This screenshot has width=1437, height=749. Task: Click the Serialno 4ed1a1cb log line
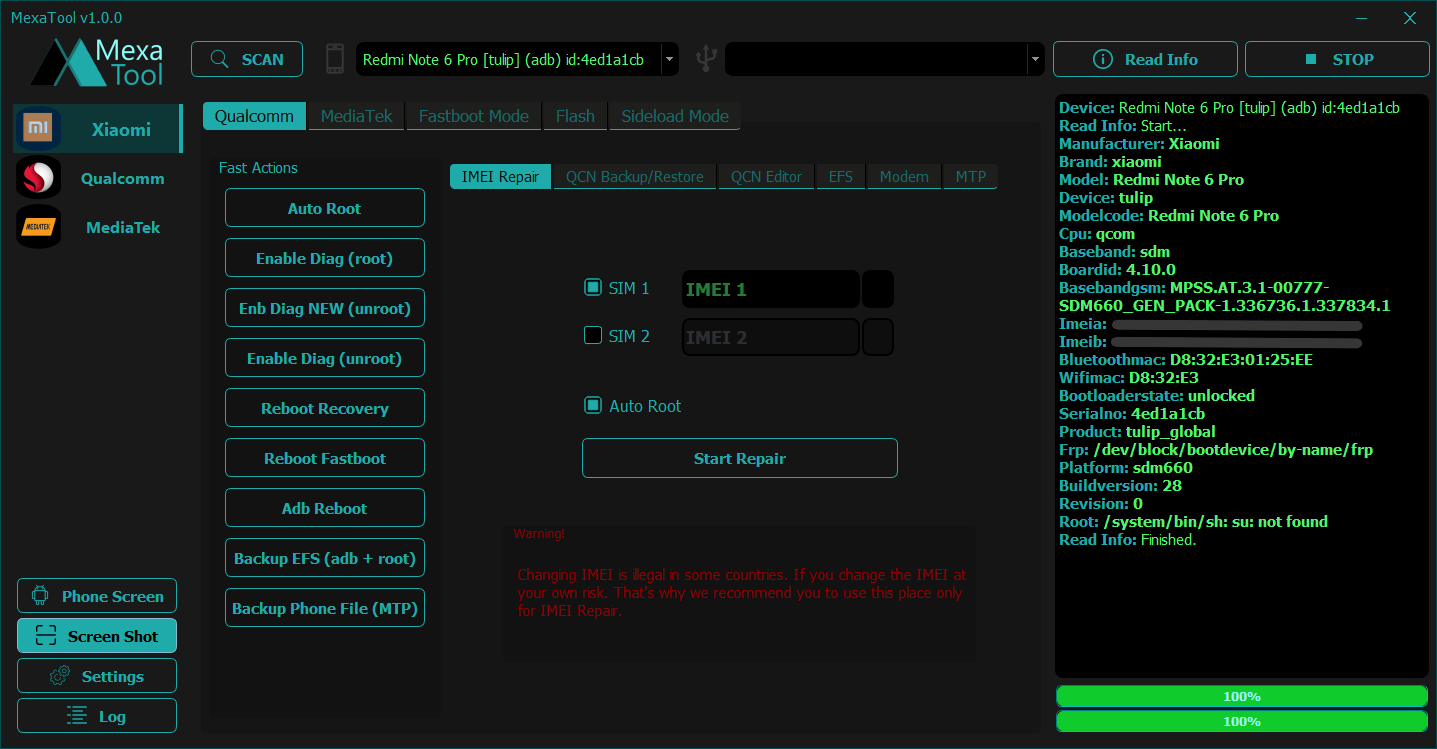click(1132, 414)
